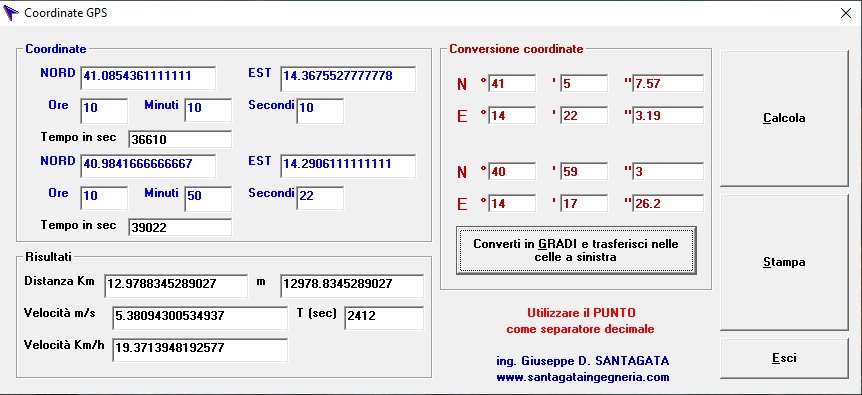The height and width of the screenshot is (395, 862).
Task: Click distance meters field 12978.8345289027
Action: point(352,286)
